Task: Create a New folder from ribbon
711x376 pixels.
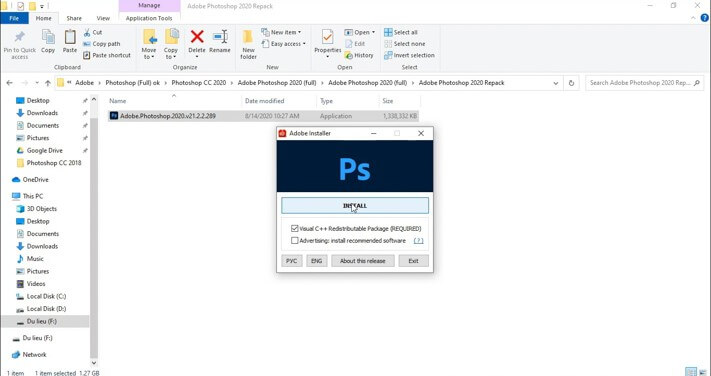Action: pos(248,44)
